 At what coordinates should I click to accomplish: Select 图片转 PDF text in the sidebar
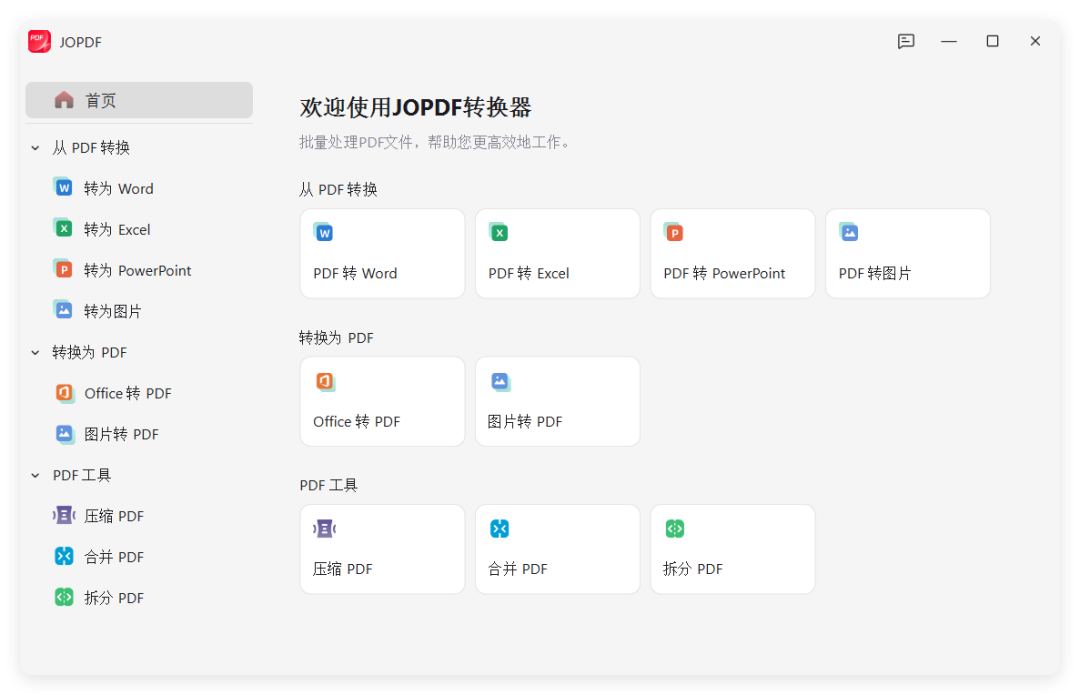pyautogui.click(x=121, y=434)
